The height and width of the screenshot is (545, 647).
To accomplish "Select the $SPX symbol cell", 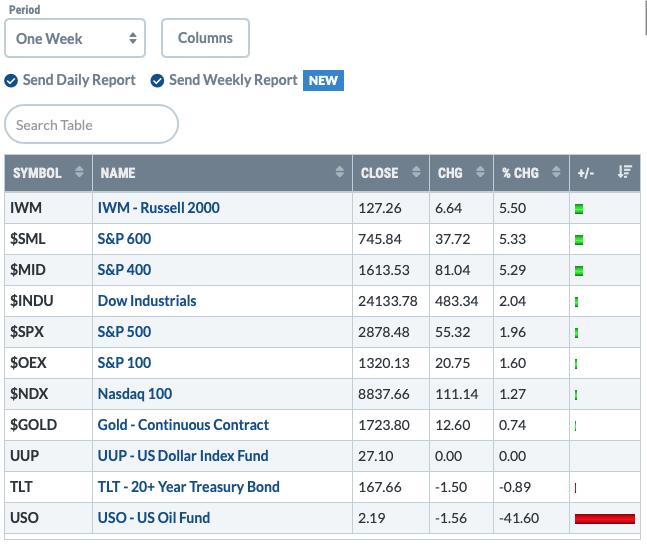I will coord(48,332).
